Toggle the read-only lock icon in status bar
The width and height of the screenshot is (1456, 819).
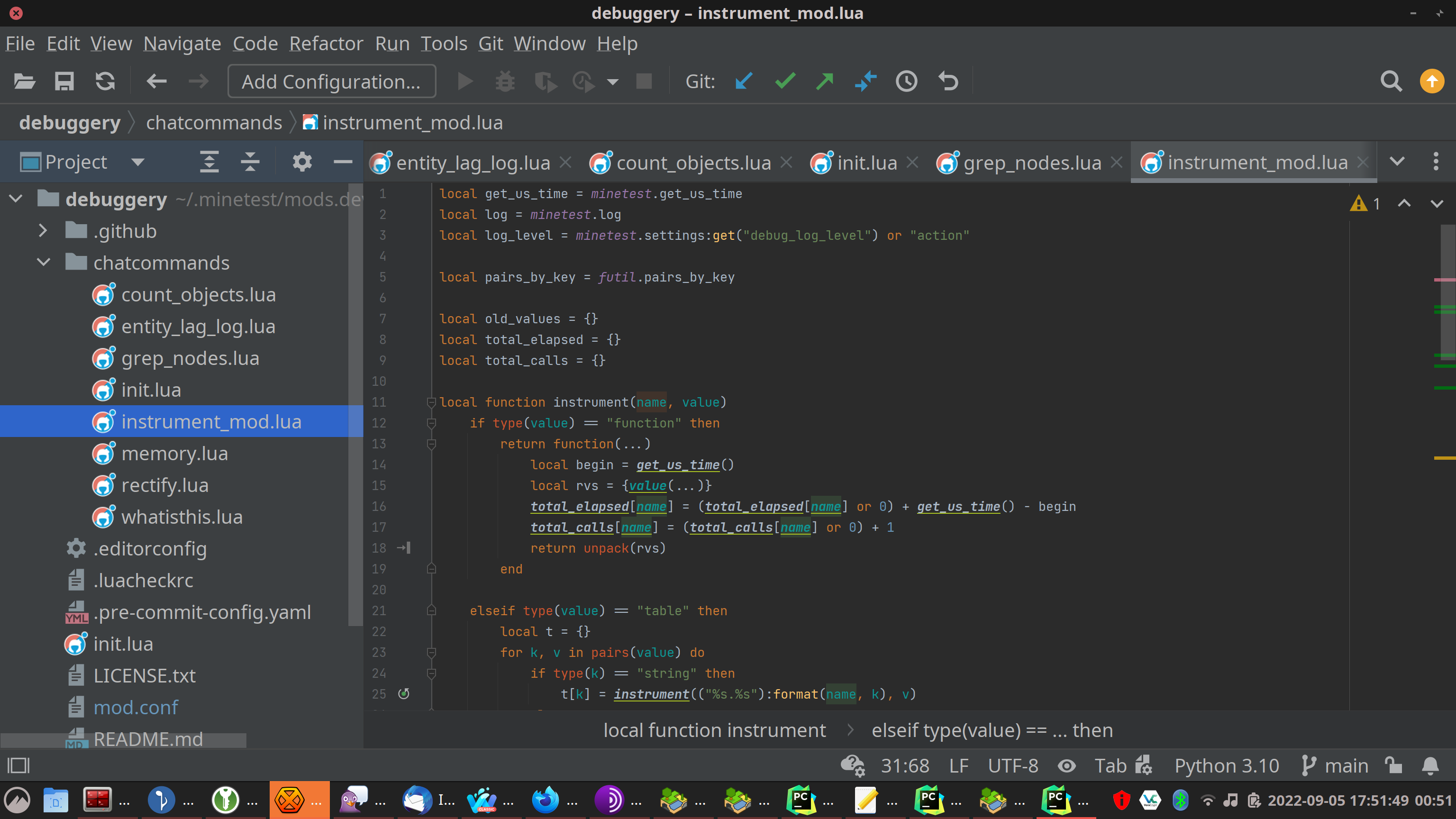pyautogui.click(x=1394, y=766)
